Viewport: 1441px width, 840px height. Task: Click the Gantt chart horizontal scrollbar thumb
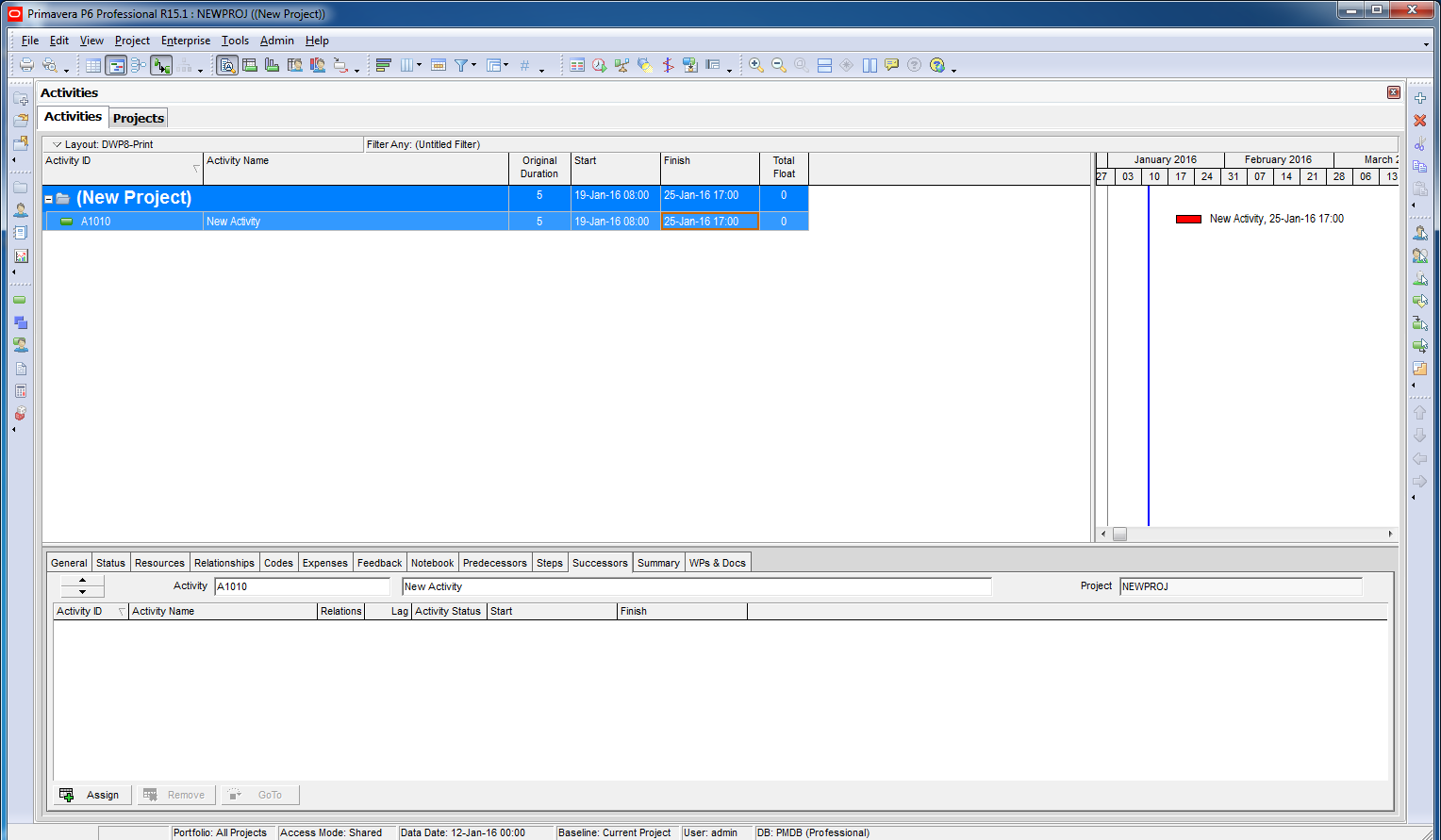(1119, 534)
